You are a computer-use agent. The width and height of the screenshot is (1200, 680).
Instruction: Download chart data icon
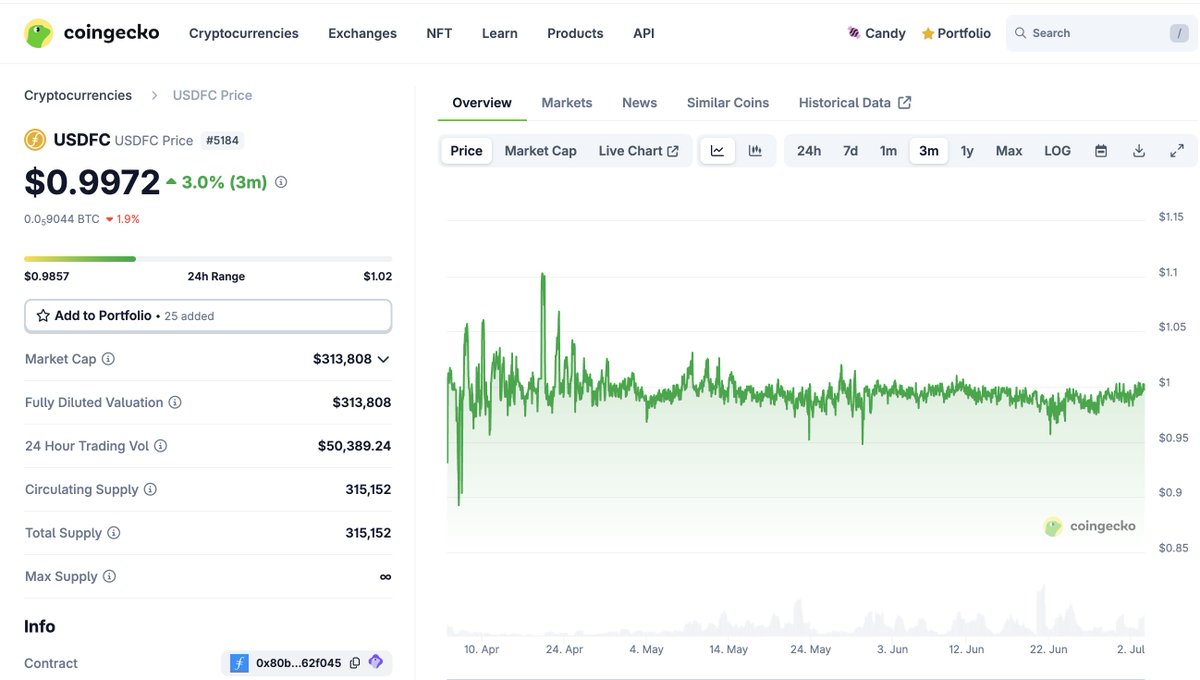[1139, 151]
